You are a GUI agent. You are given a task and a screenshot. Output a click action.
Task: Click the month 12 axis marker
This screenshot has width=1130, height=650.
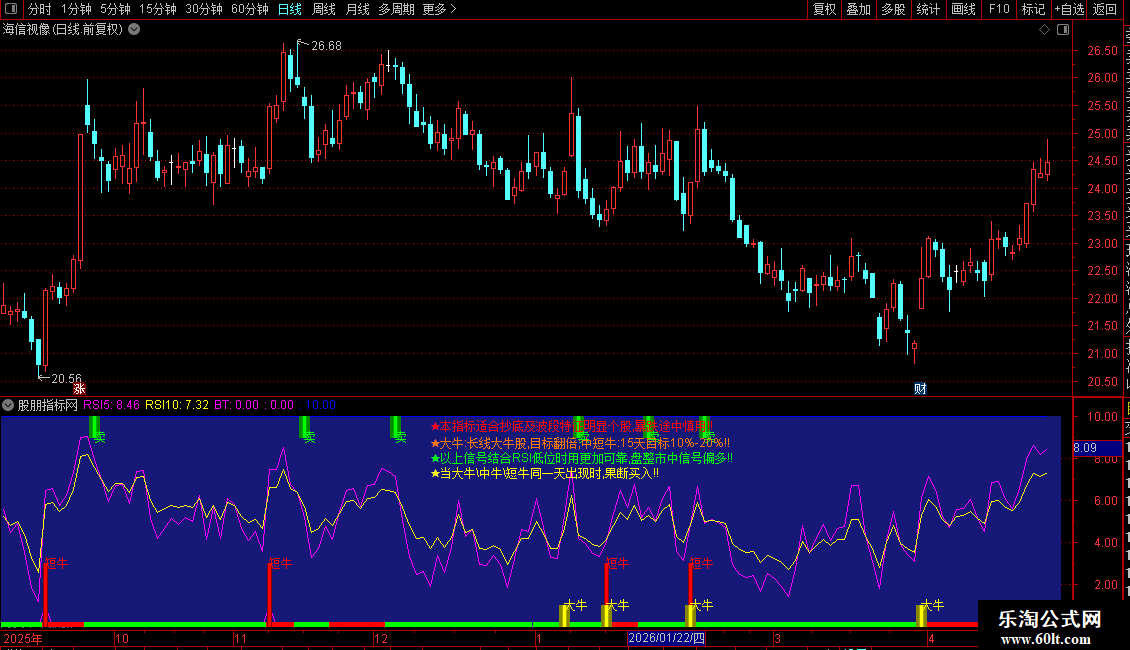[x=381, y=638]
